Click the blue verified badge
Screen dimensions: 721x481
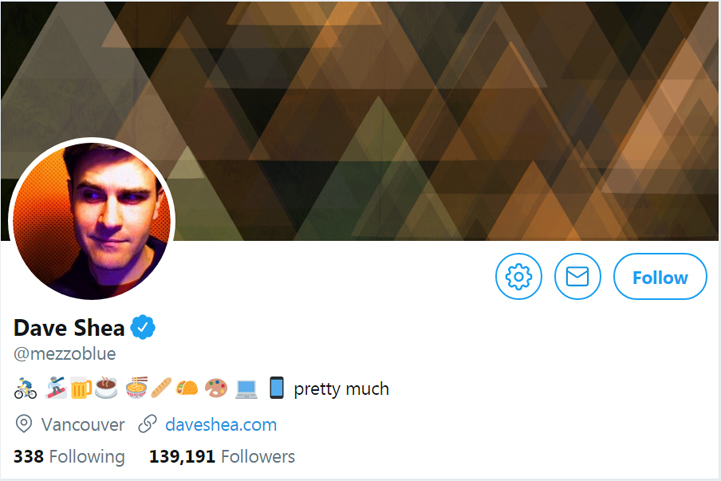[x=143, y=327]
